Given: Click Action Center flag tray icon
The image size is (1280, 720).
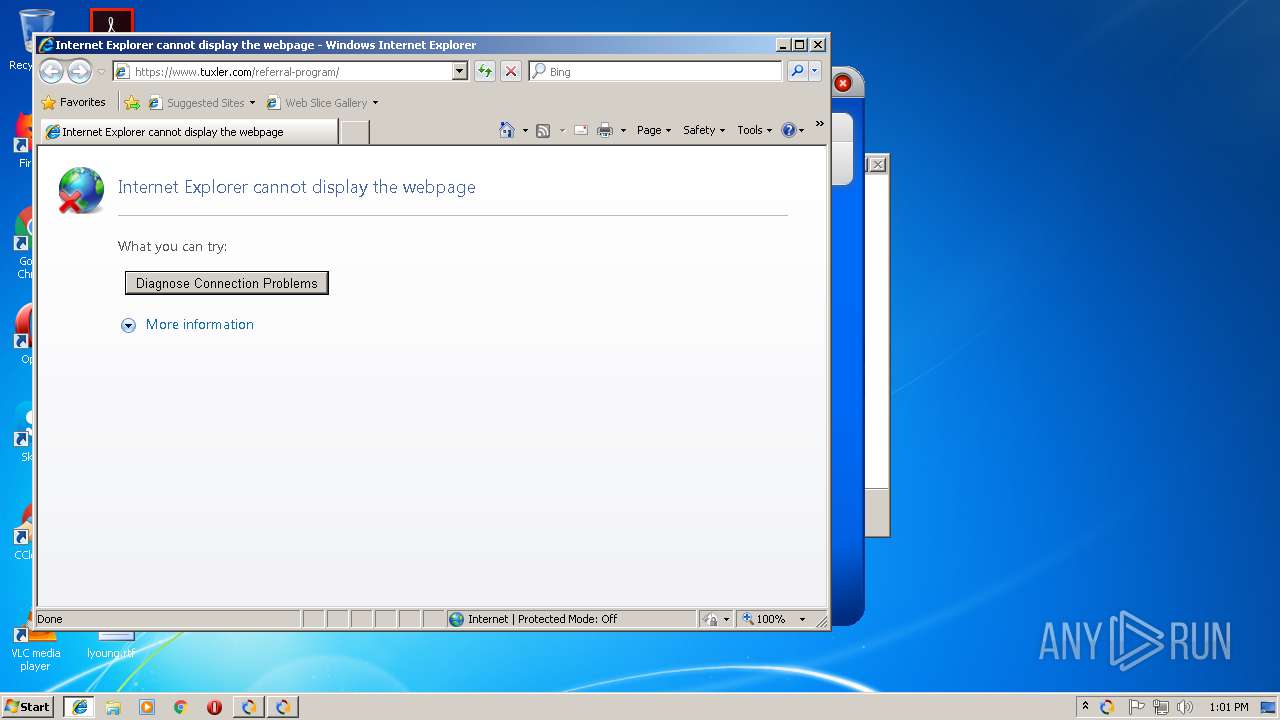Looking at the screenshot, I should click(1136, 707).
